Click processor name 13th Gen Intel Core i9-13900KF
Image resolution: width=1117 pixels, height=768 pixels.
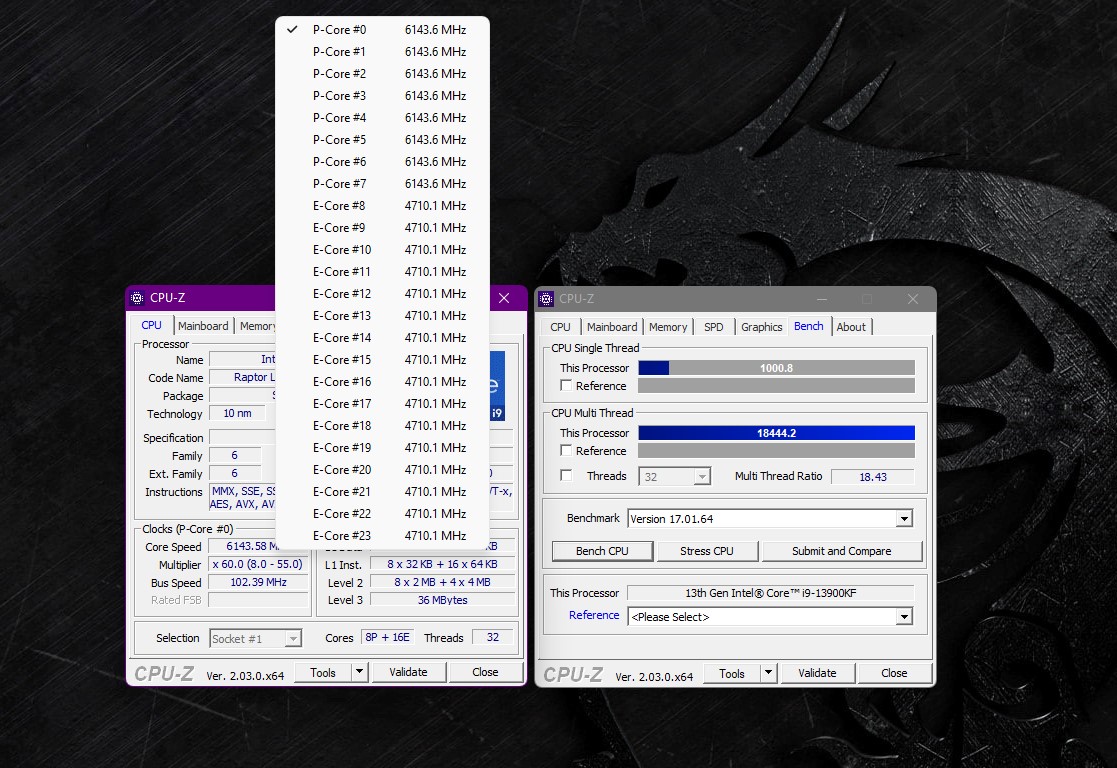(771, 593)
